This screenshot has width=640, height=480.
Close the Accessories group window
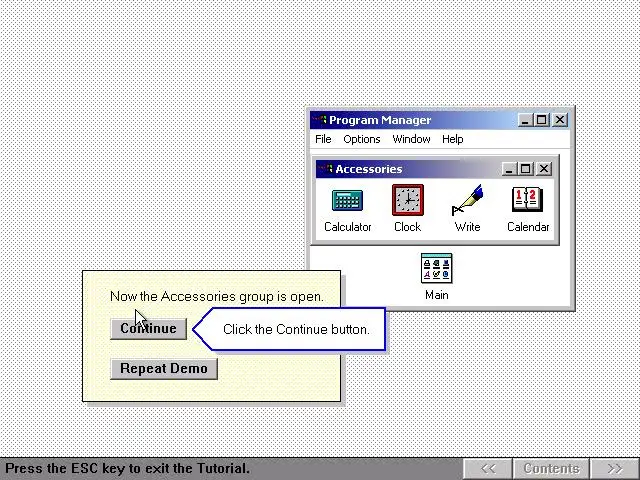(x=544, y=169)
